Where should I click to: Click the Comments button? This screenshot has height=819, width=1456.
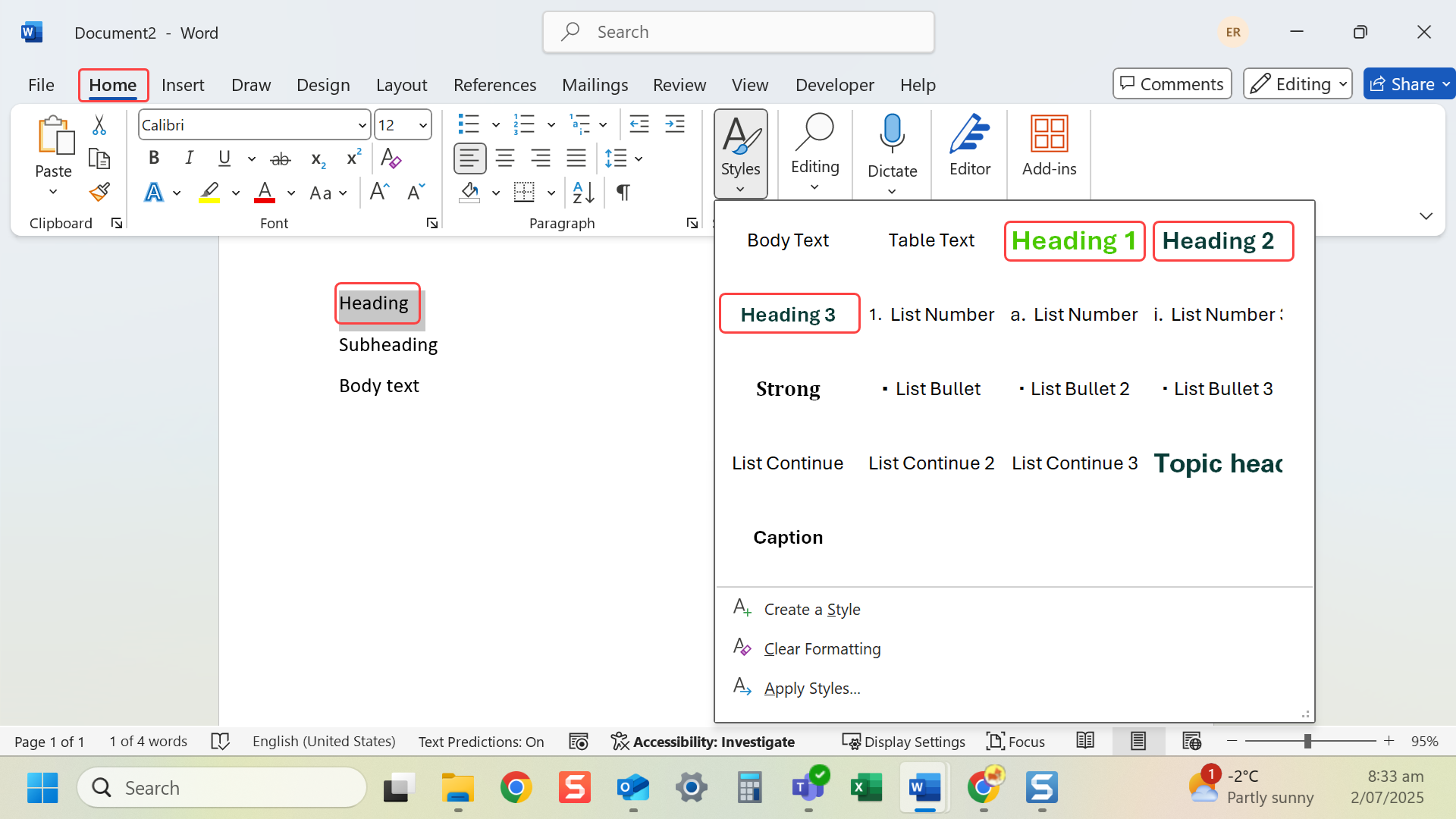[x=1172, y=84]
